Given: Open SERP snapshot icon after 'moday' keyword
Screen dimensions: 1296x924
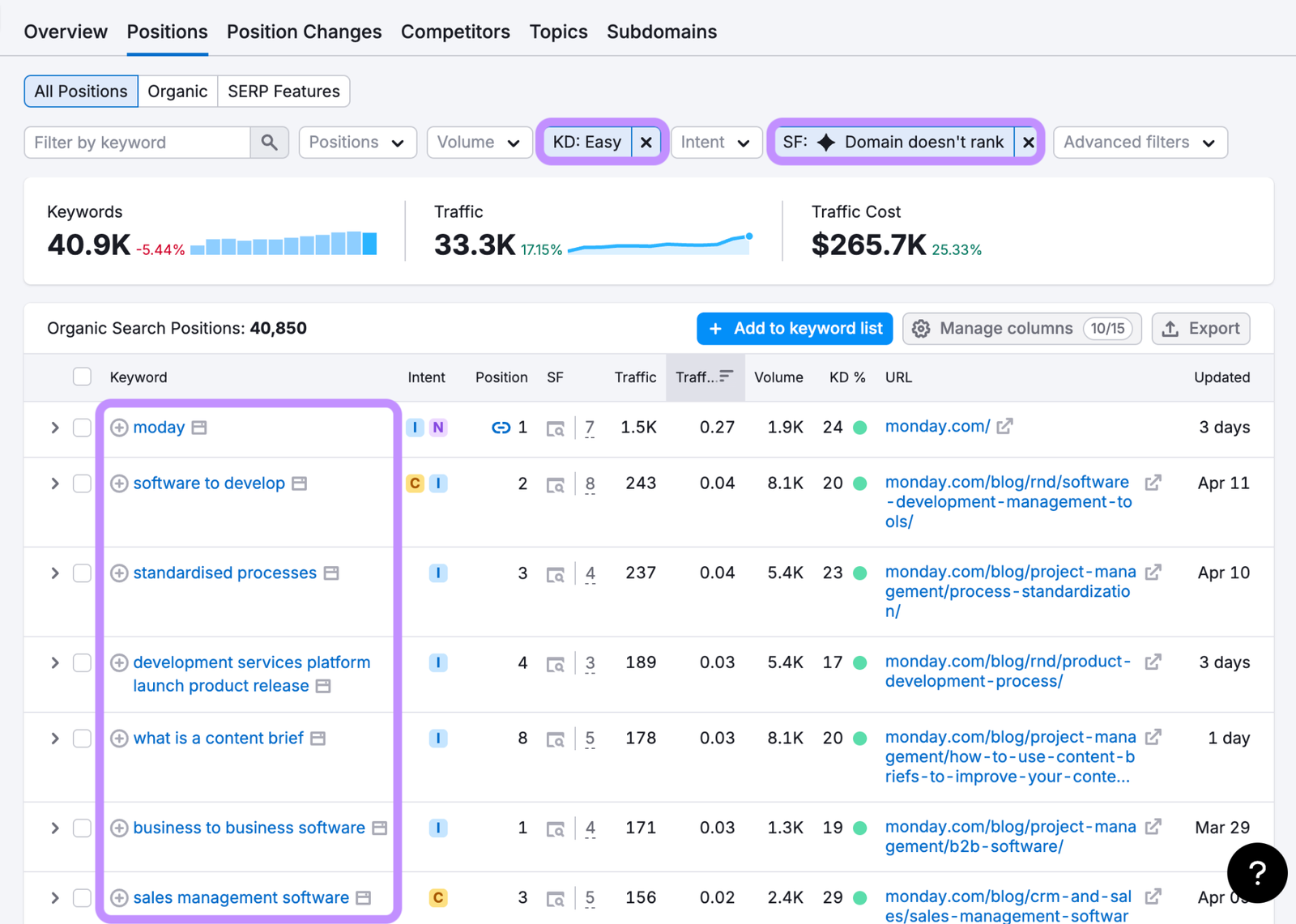Looking at the screenshot, I should click(x=199, y=428).
